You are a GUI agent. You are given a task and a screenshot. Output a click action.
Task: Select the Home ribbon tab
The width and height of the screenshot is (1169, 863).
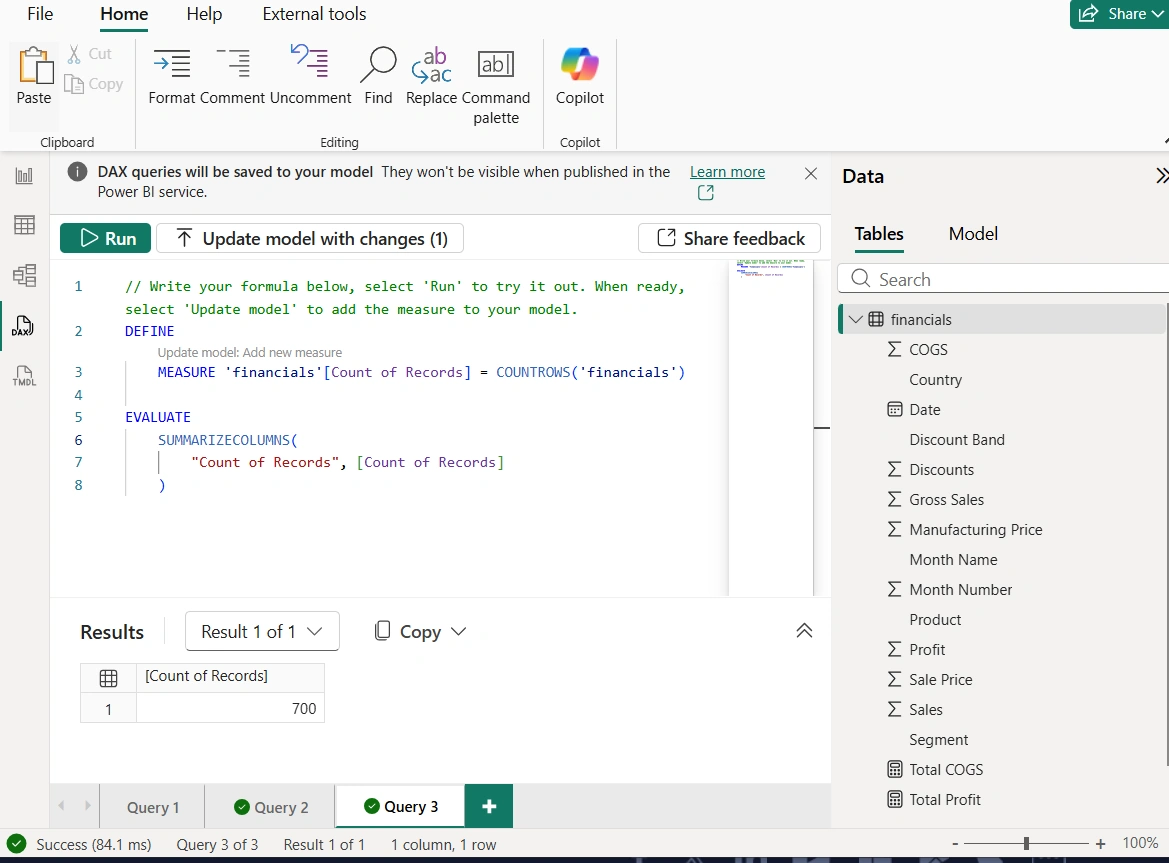point(124,14)
